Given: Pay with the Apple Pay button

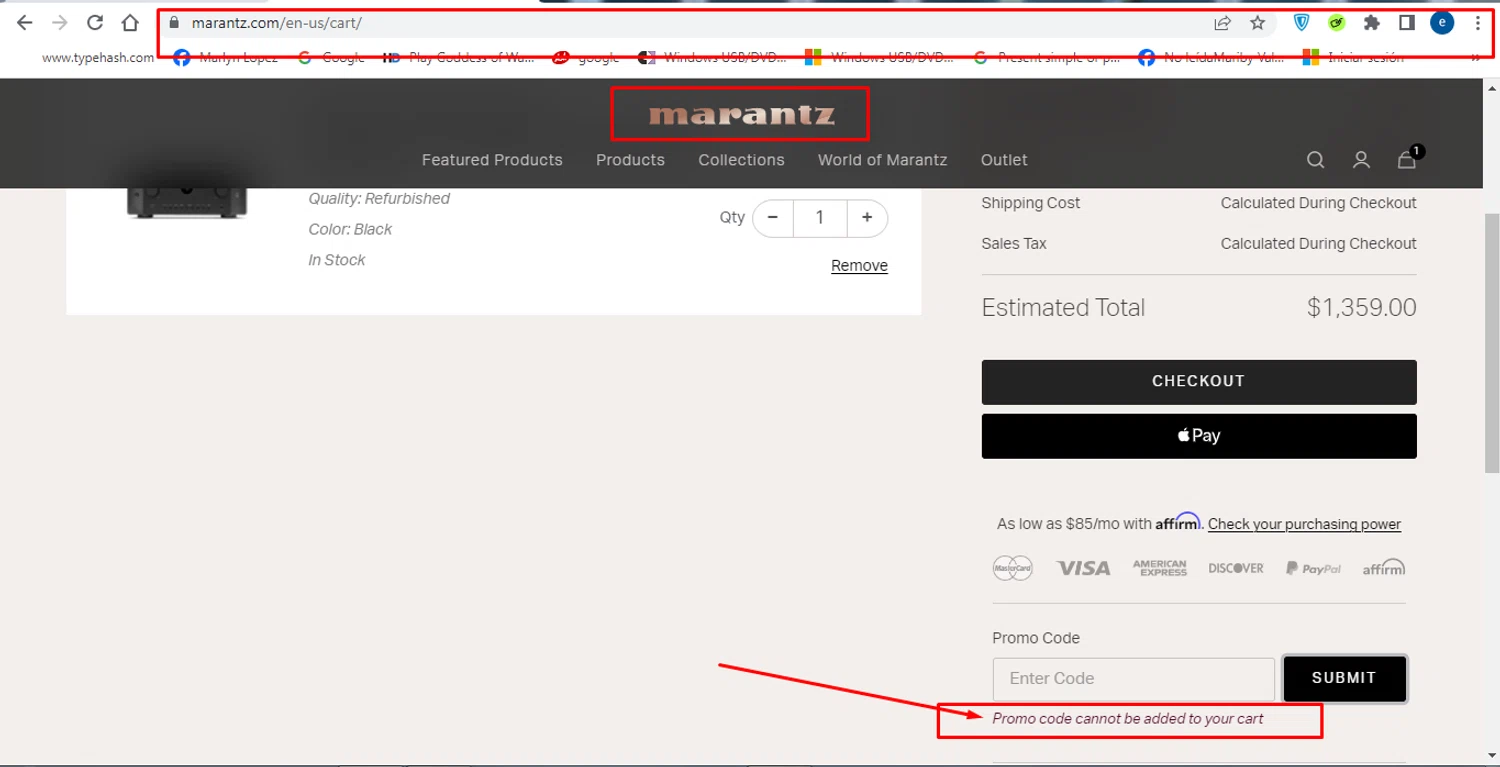Looking at the screenshot, I should pos(1199,436).
